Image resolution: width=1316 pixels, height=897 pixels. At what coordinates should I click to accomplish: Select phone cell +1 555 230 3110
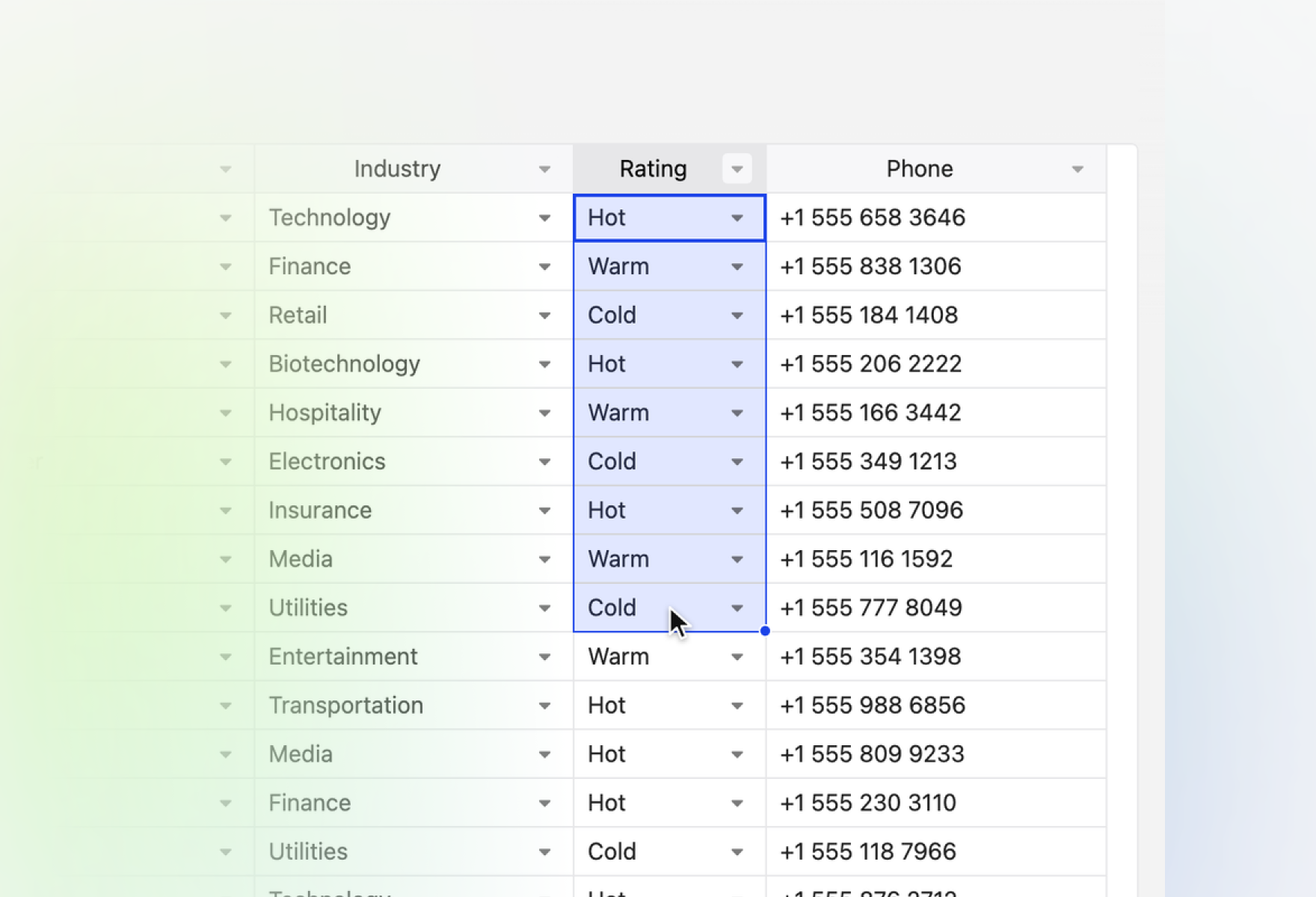pos(936,802)
